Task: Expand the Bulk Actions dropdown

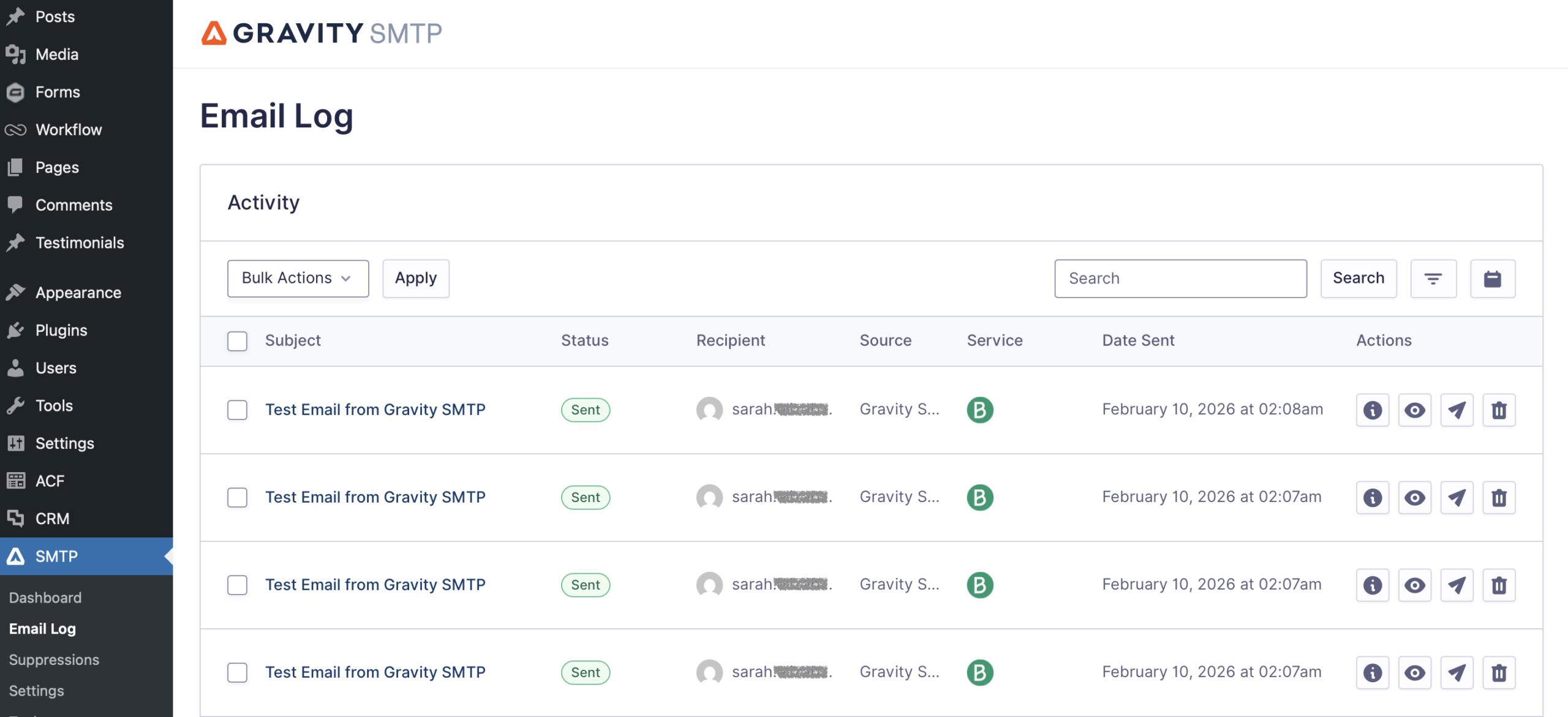Action: point(298,279)
